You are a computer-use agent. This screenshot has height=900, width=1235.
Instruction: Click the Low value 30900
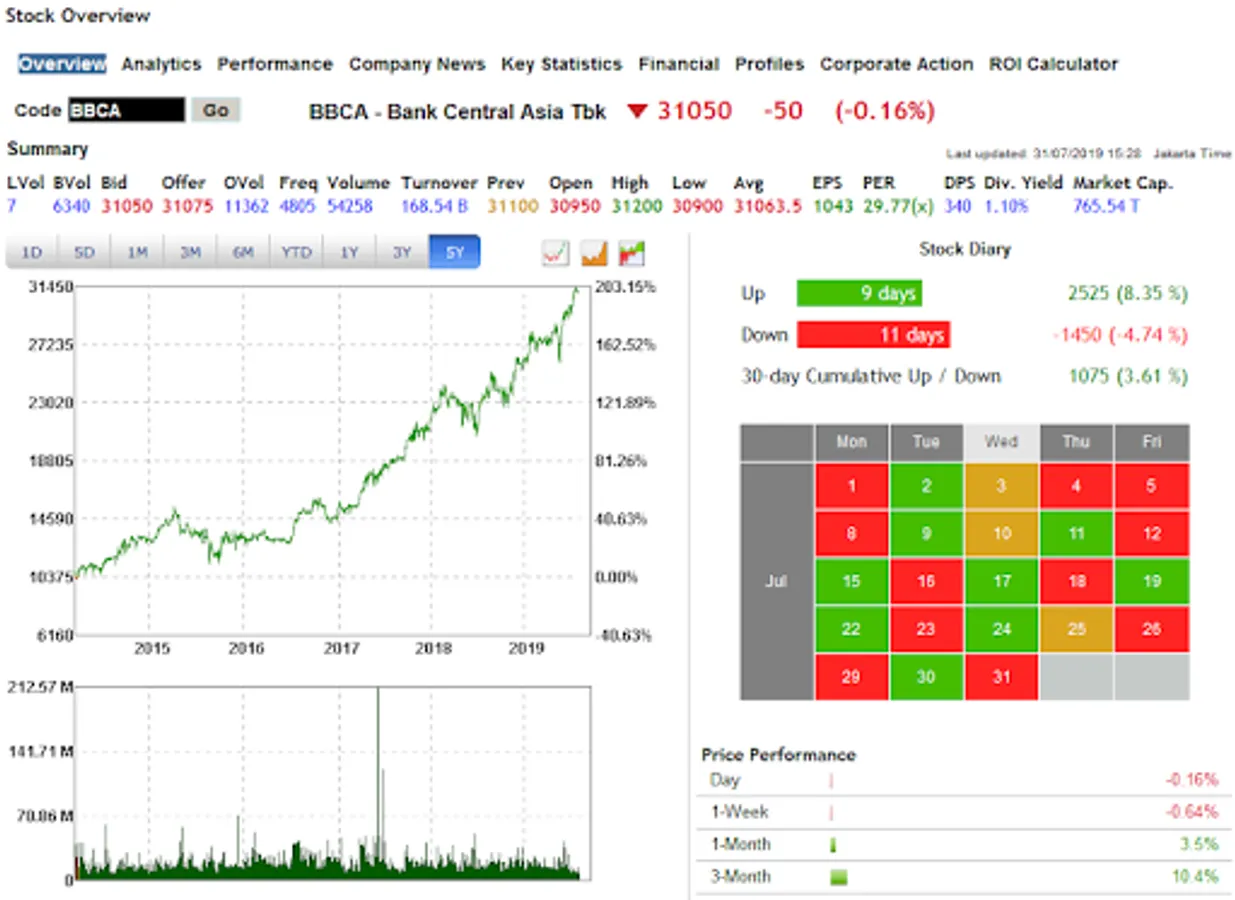697,206
